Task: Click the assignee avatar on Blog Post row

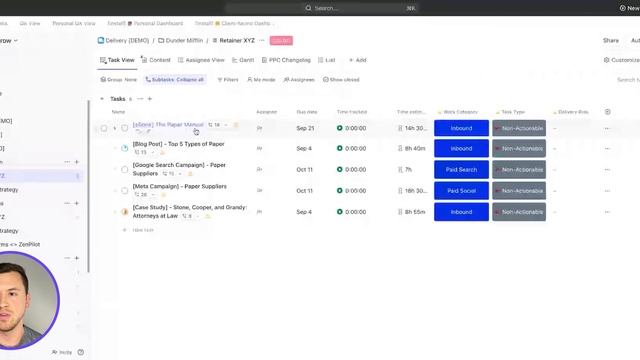Action: tap(259, 149)
